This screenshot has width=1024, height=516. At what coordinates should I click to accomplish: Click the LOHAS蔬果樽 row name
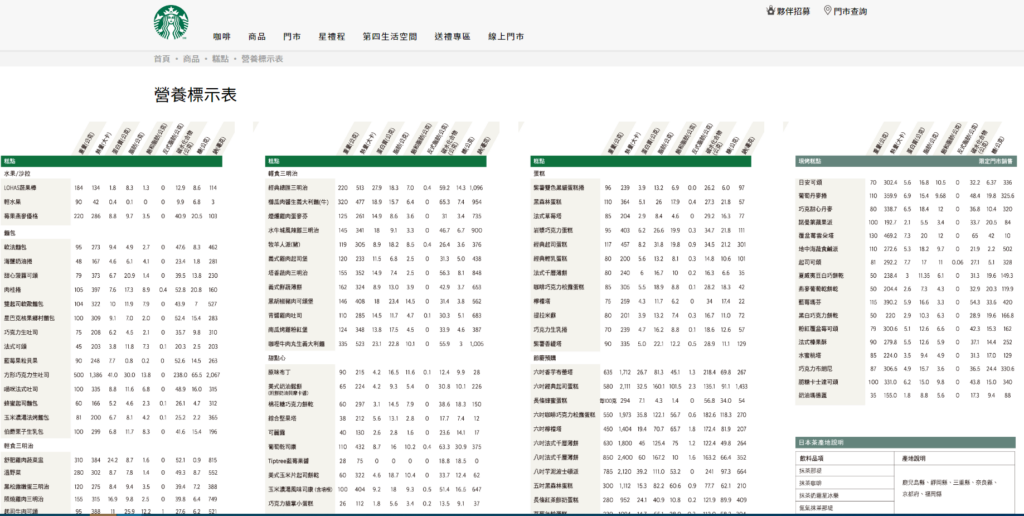click(22, 187)
